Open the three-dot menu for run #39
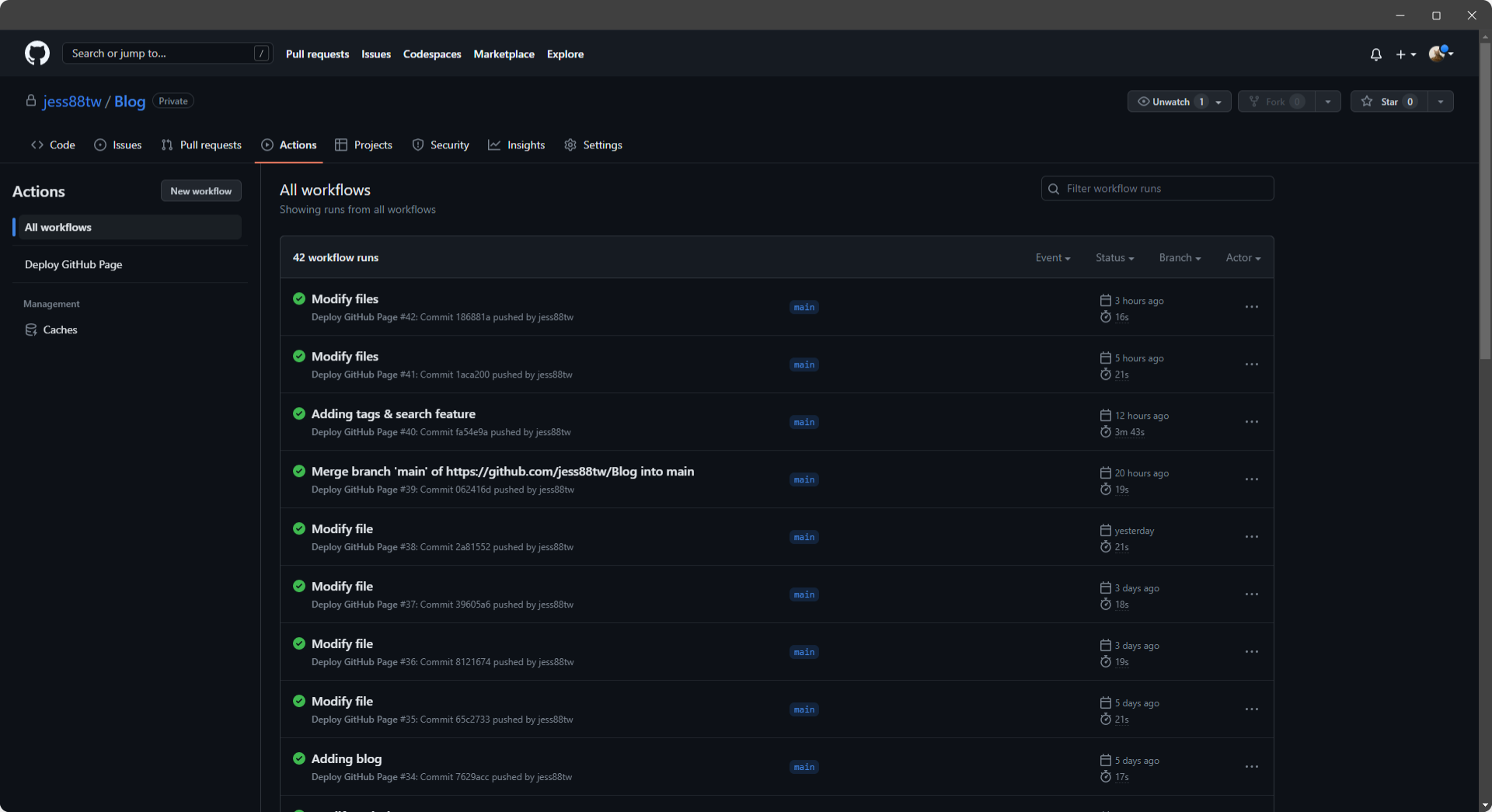Screen dimensions: 1492x812 (x=1252, y=479)
